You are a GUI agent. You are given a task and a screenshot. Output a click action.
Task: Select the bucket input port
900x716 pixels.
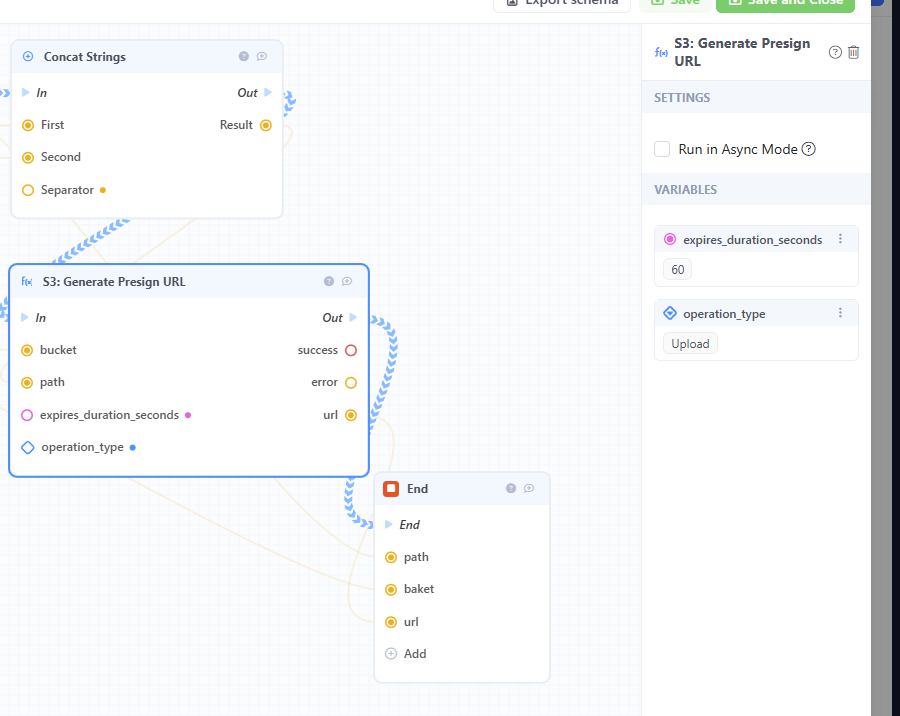coord(27,350)
